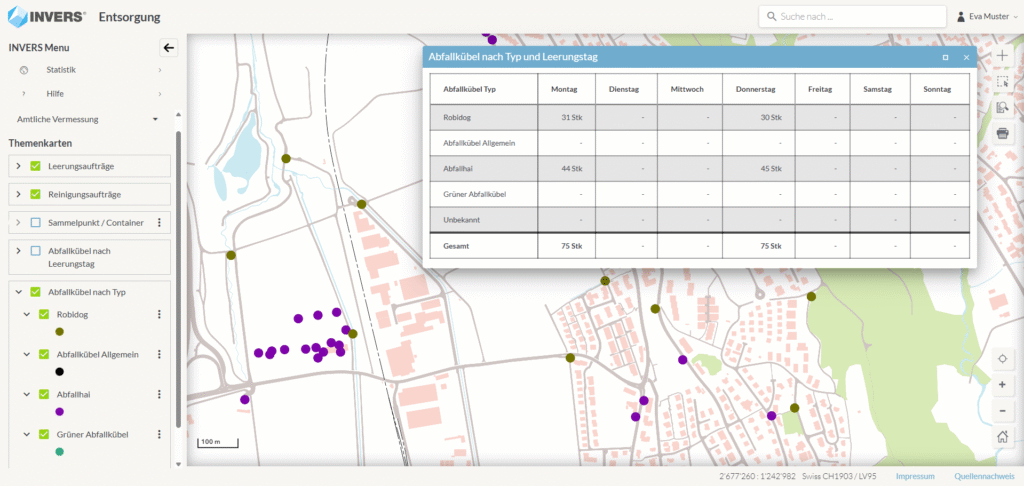Open the Impressum link
The width and height of the screenshot is (1024, 486).
[915, 476]
